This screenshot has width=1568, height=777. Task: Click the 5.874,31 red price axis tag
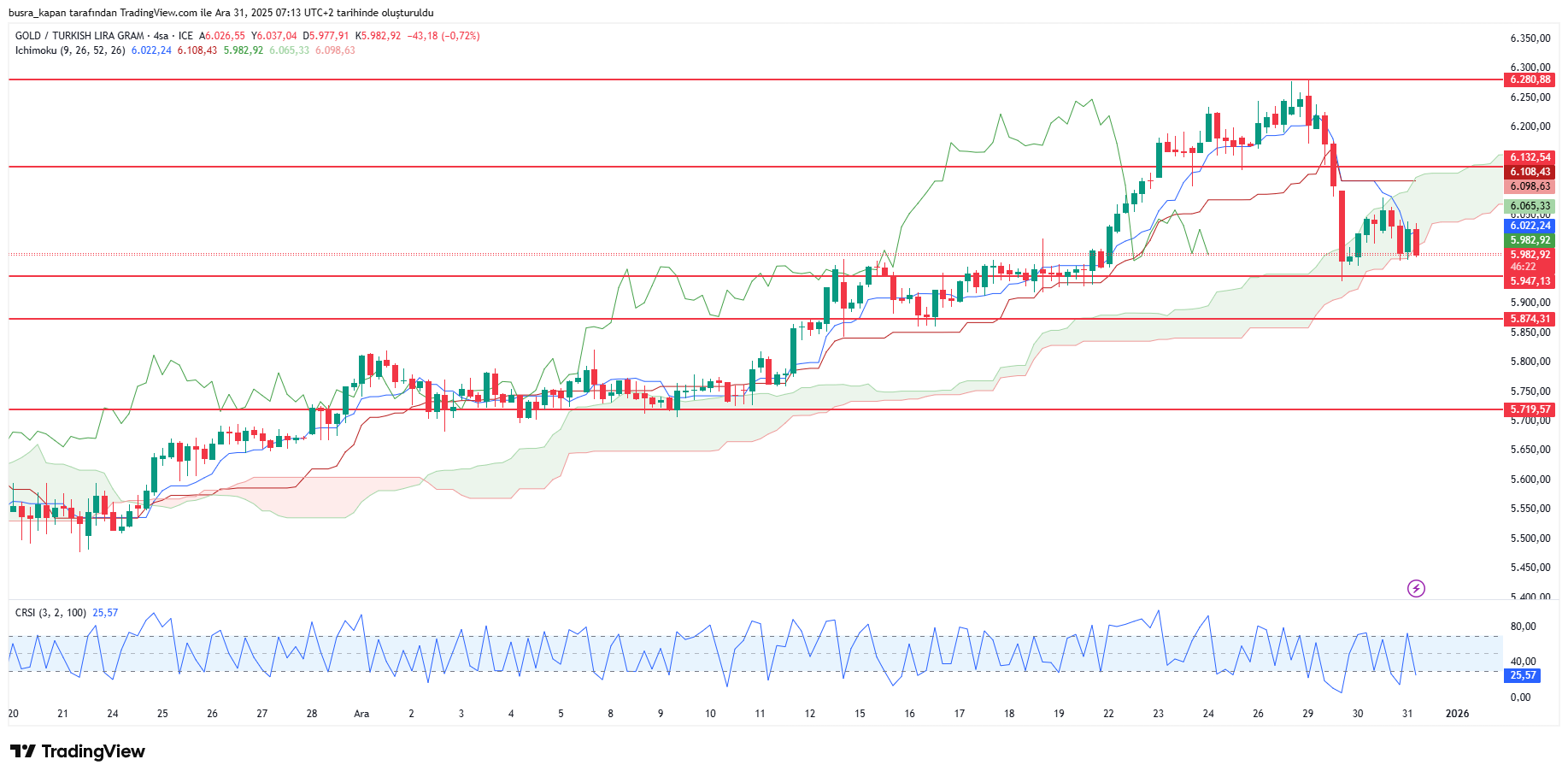pyautogui.click(x=1530, y=319)
